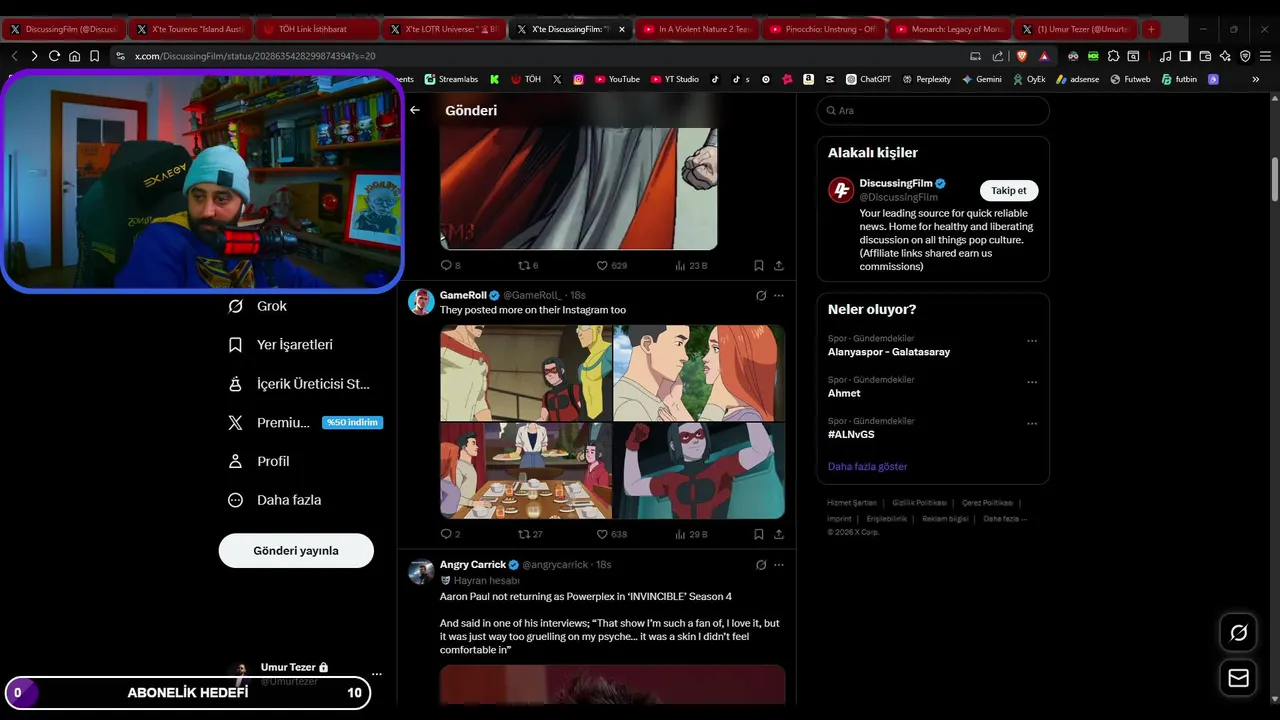Share GameRoll_ post
The image size is (1280, 720).
coord(779,534)
